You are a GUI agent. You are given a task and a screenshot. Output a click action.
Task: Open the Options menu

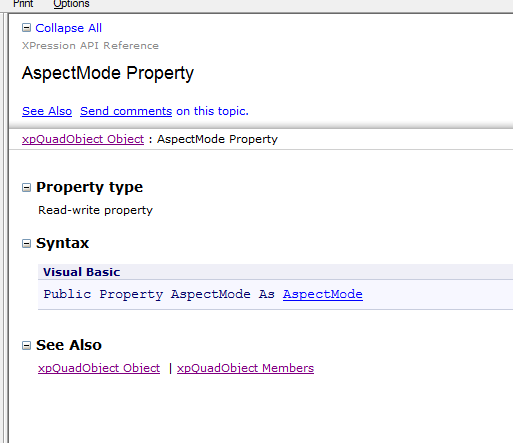(71, 4)
